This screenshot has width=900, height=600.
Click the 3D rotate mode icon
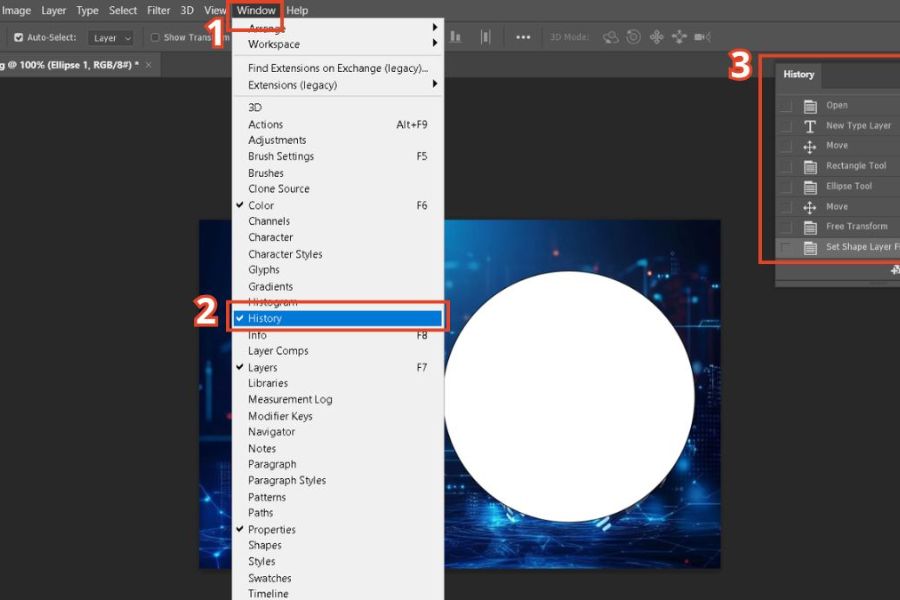[x=609, y=37]
